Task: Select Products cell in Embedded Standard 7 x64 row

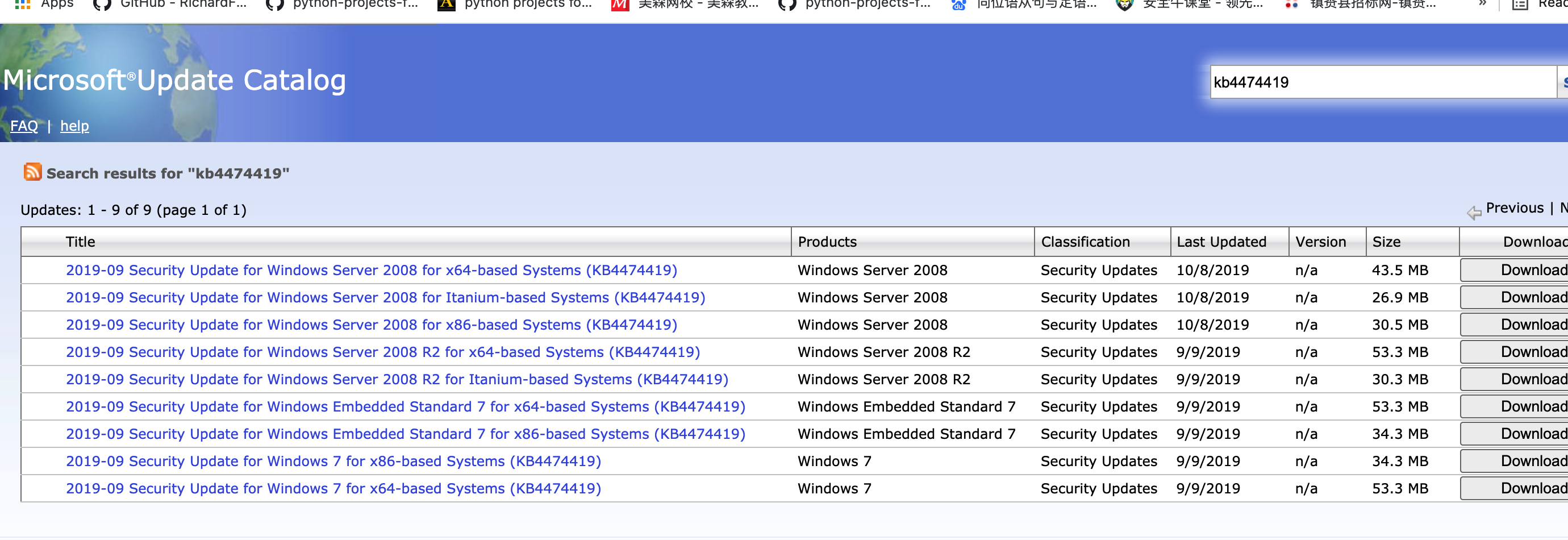Action: (x=906, y=408)
